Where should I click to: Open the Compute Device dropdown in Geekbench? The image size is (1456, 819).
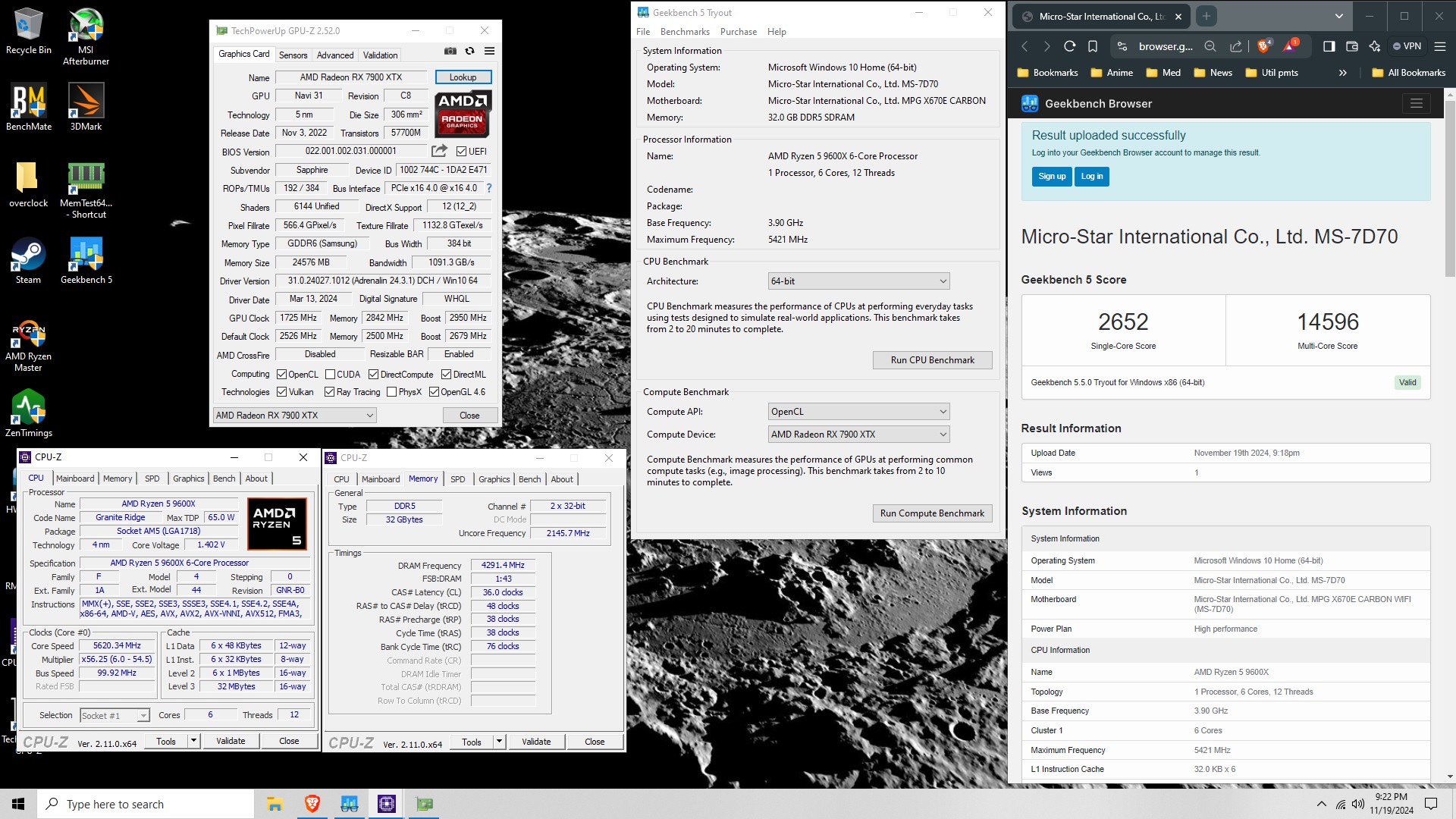(858, 435)
